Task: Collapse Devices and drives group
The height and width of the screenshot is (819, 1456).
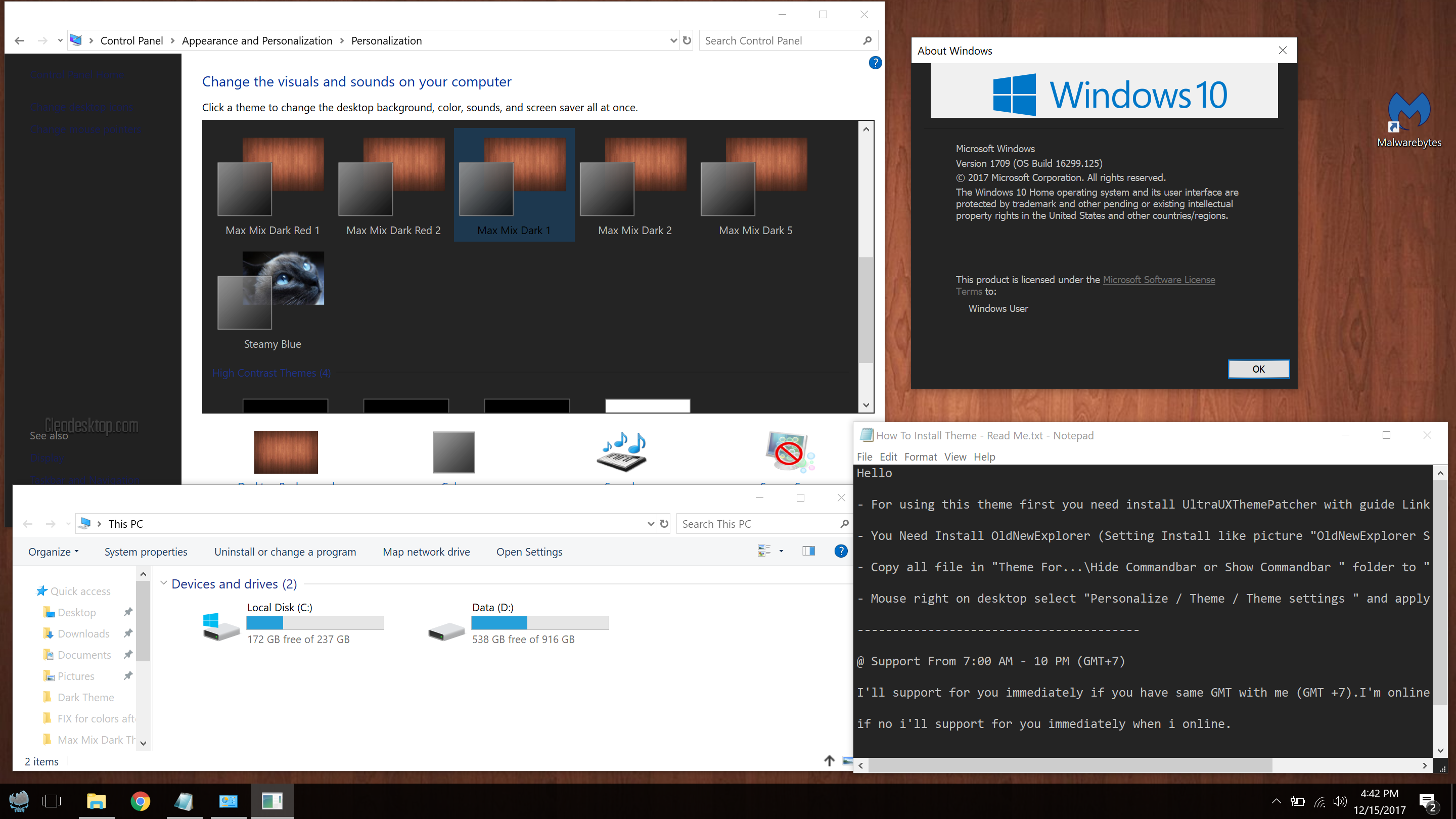Action: (x=163, y=583)
